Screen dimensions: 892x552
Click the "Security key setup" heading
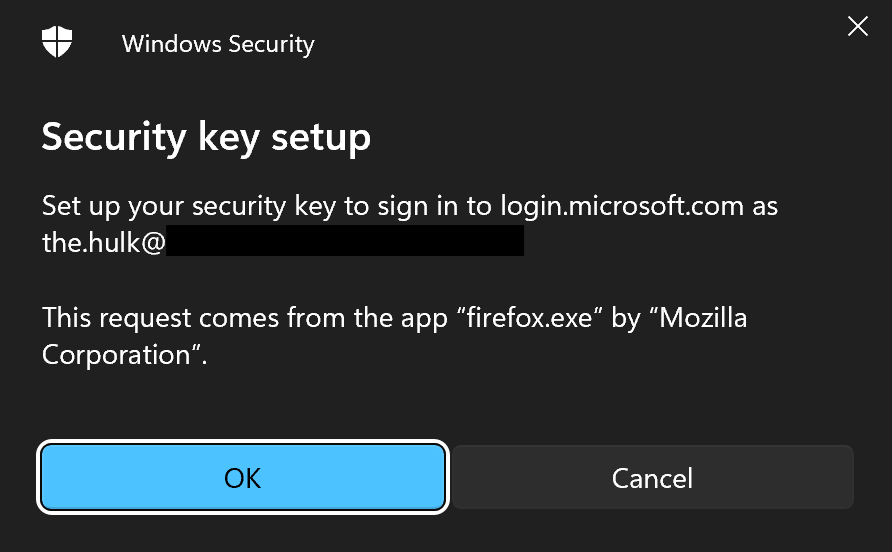(206, 136)
